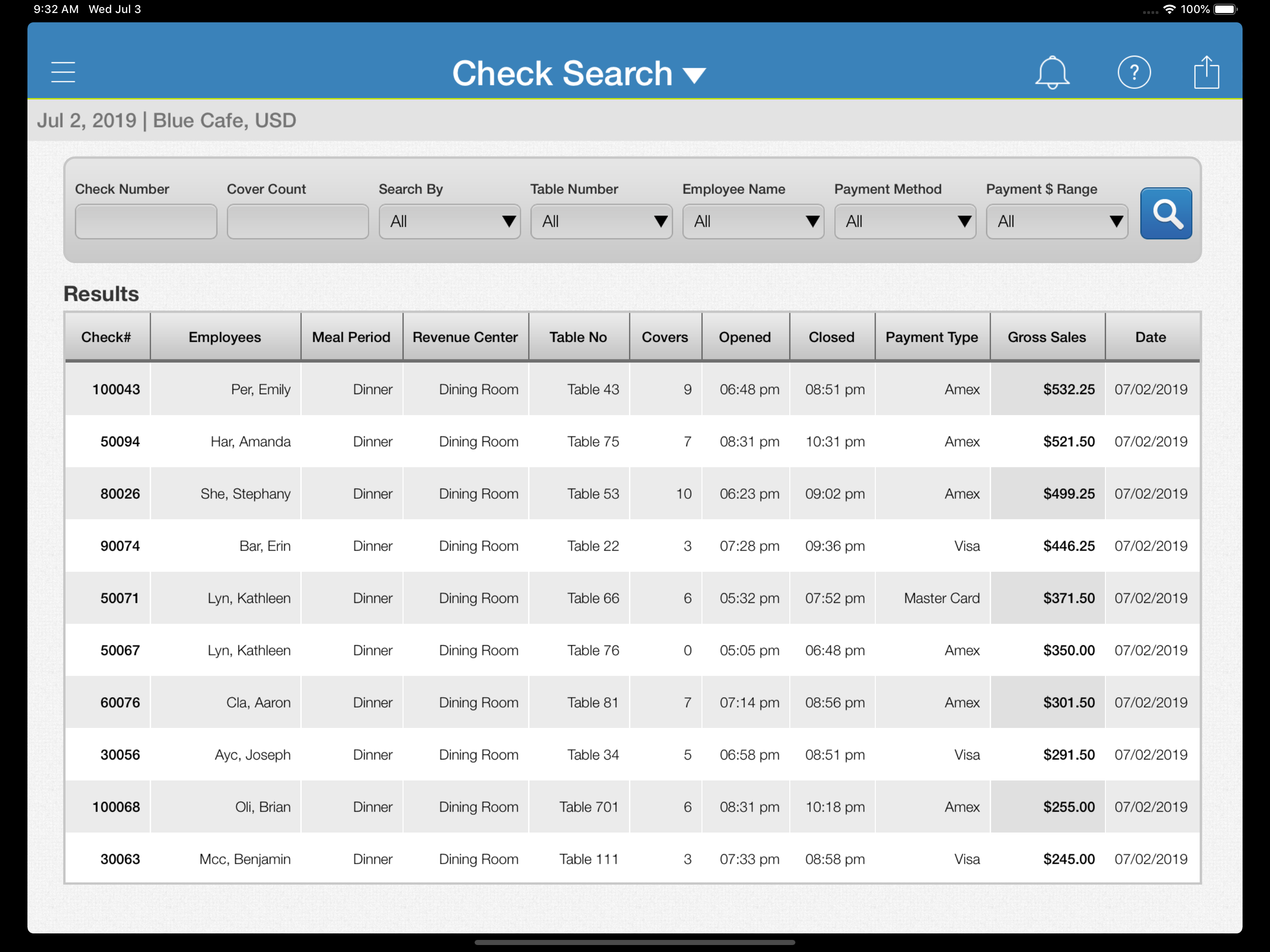Viewport: 1270px width, 952px height.
Task: Sort by the Meal Period column header
Action: [351, 337]
